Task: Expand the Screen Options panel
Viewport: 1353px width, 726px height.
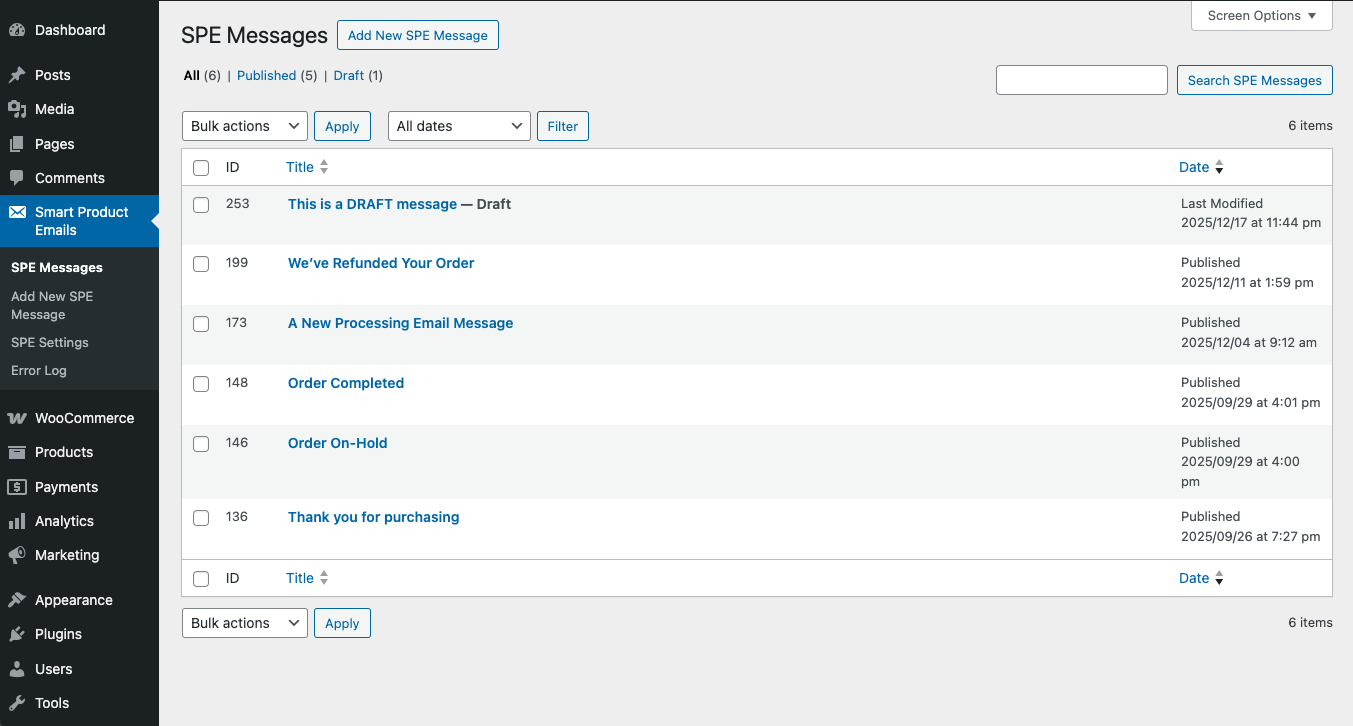Action: coord(1261,16)
